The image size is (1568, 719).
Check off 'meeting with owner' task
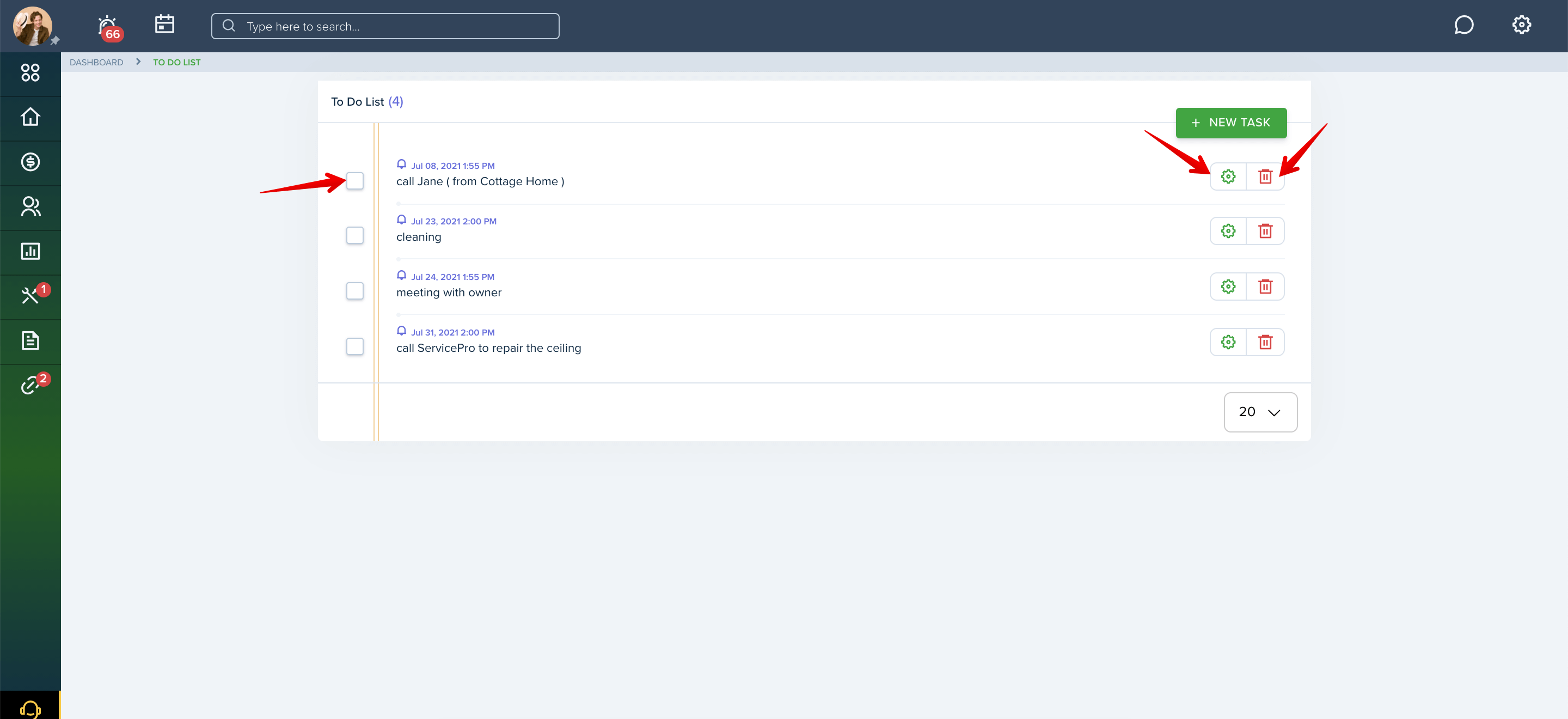(x=355, y=291)
